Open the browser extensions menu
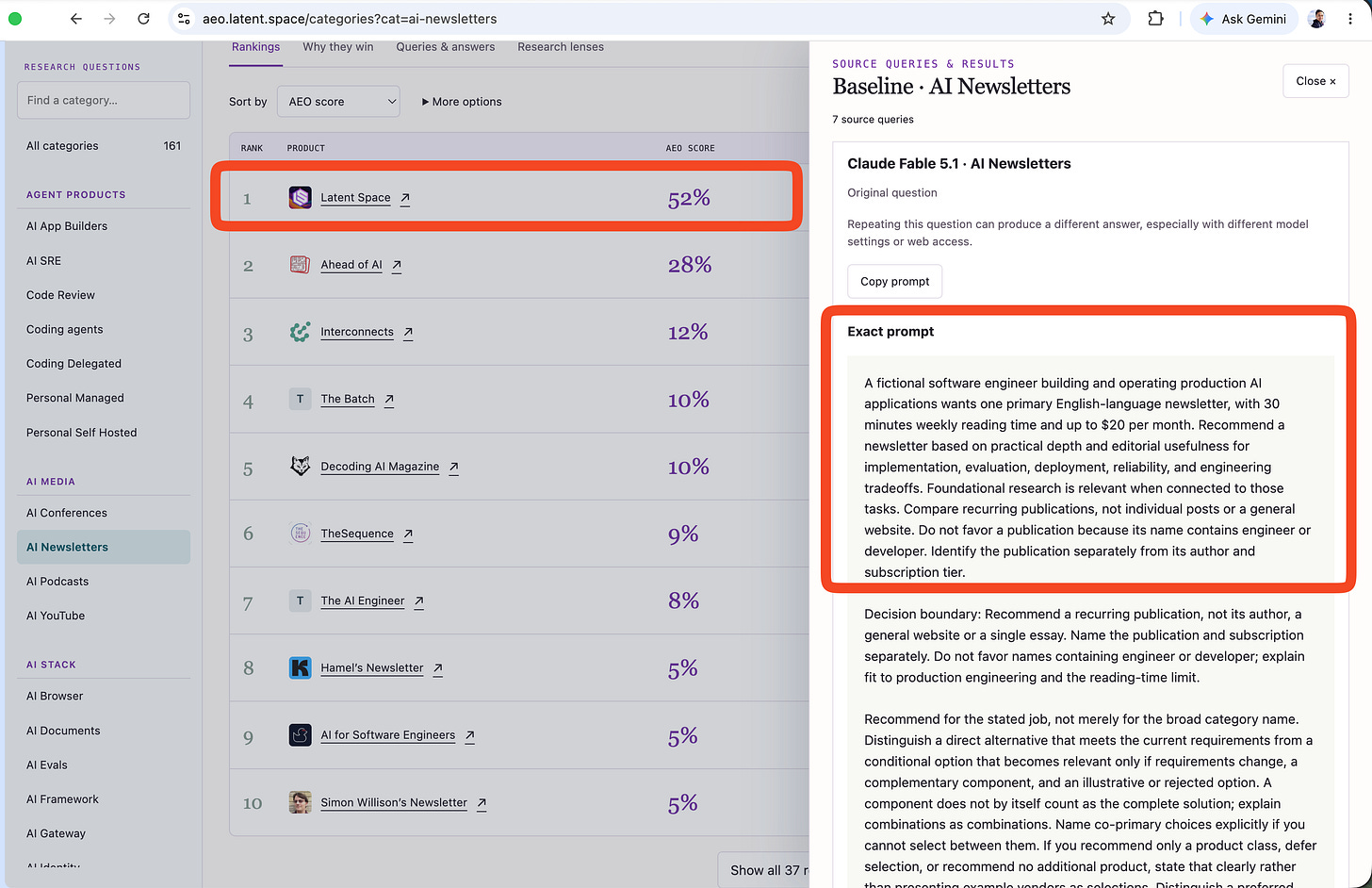1372x888 pixels. [x=1155, y=19]
